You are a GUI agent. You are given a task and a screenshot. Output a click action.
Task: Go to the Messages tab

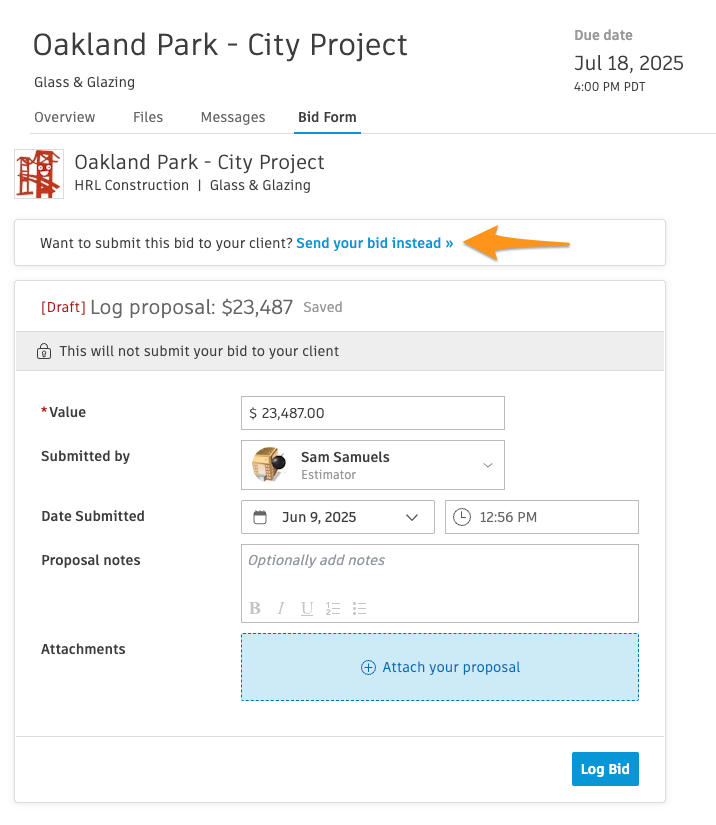coord(233,117)
